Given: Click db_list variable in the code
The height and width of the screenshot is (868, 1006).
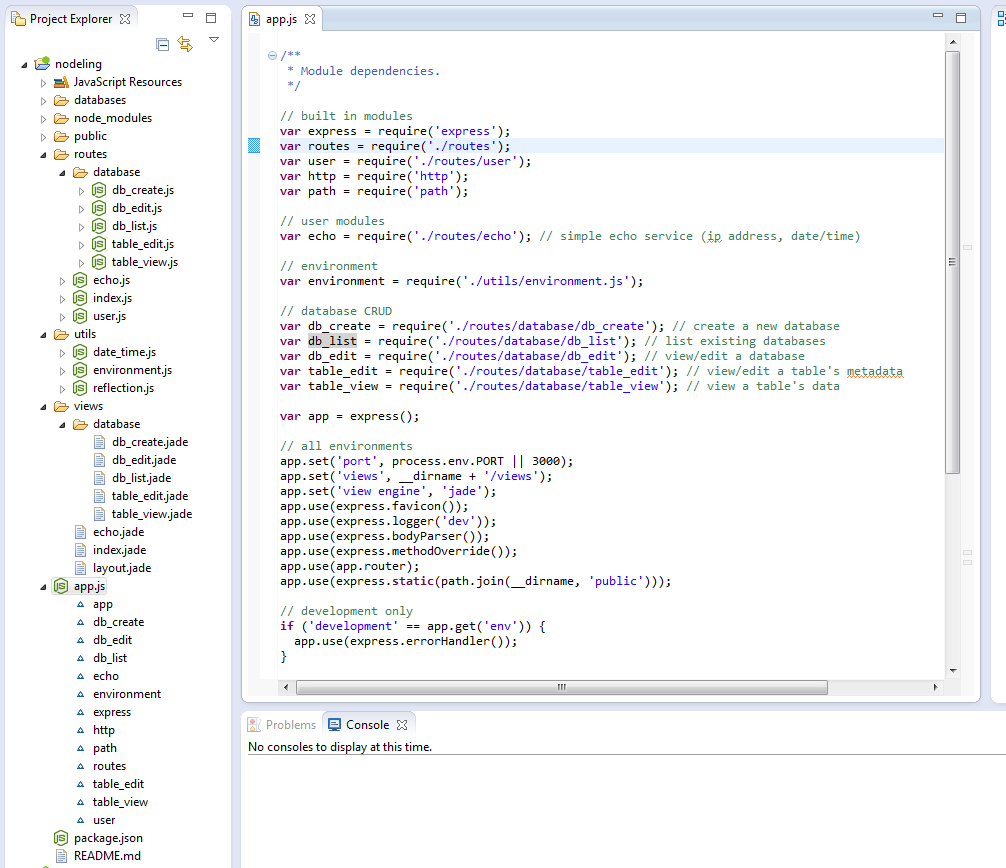Looking at the screenshot, I should [332, 341].
